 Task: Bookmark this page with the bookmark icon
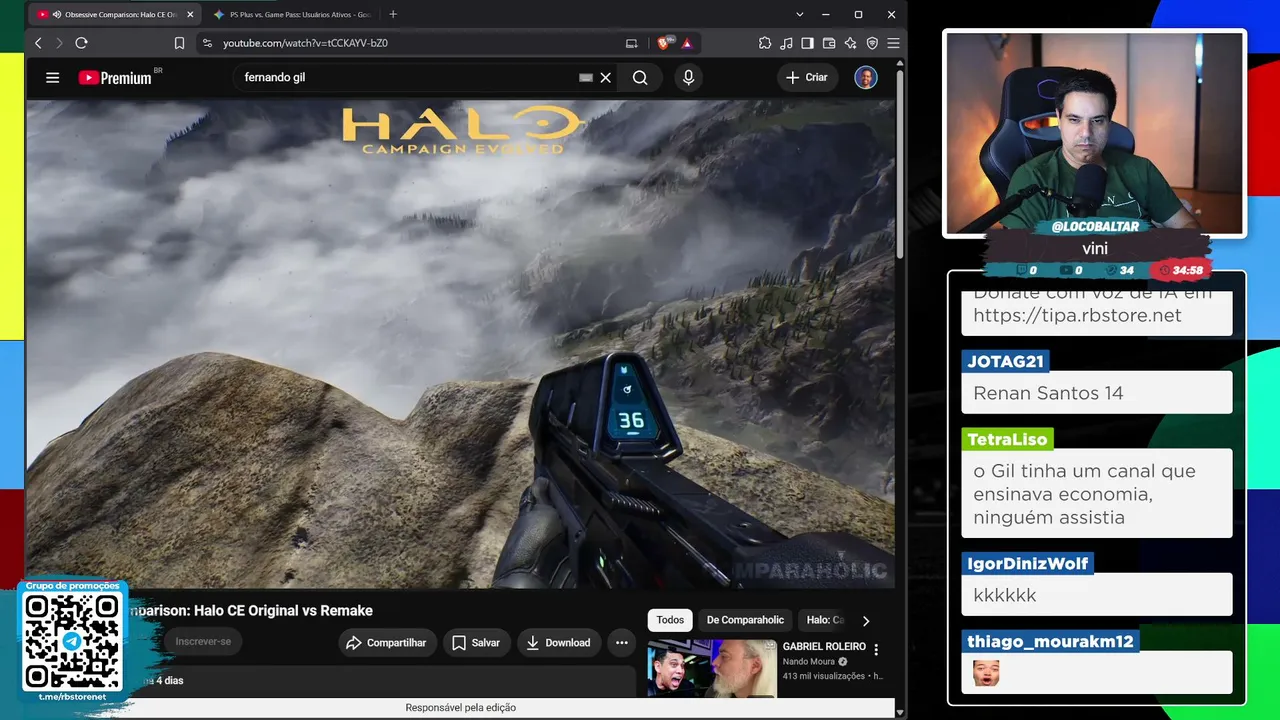click(x=179, y=43)
